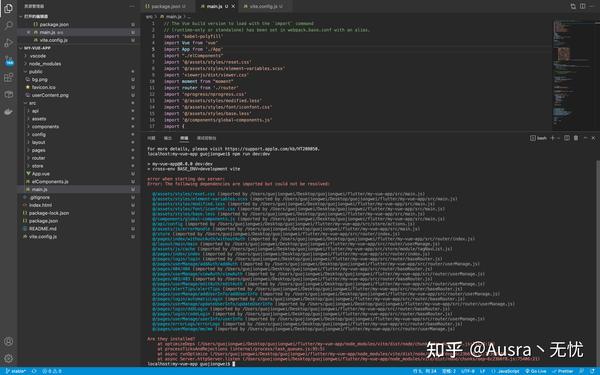Expand the api folder
The image size is (600, 375).
tap(33, 111)
